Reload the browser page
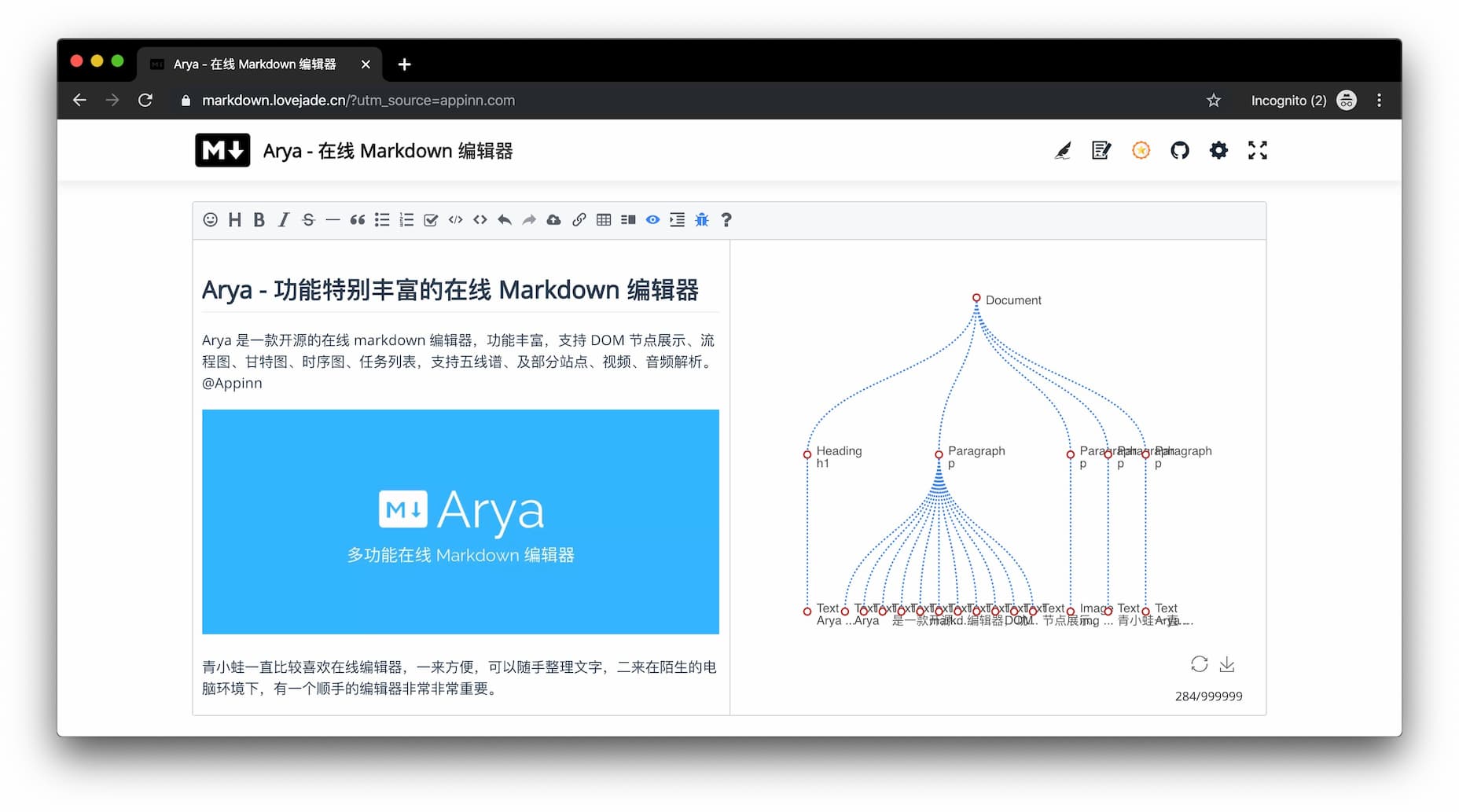Viewport: 1459px width, 812px height. pos(145,100)
